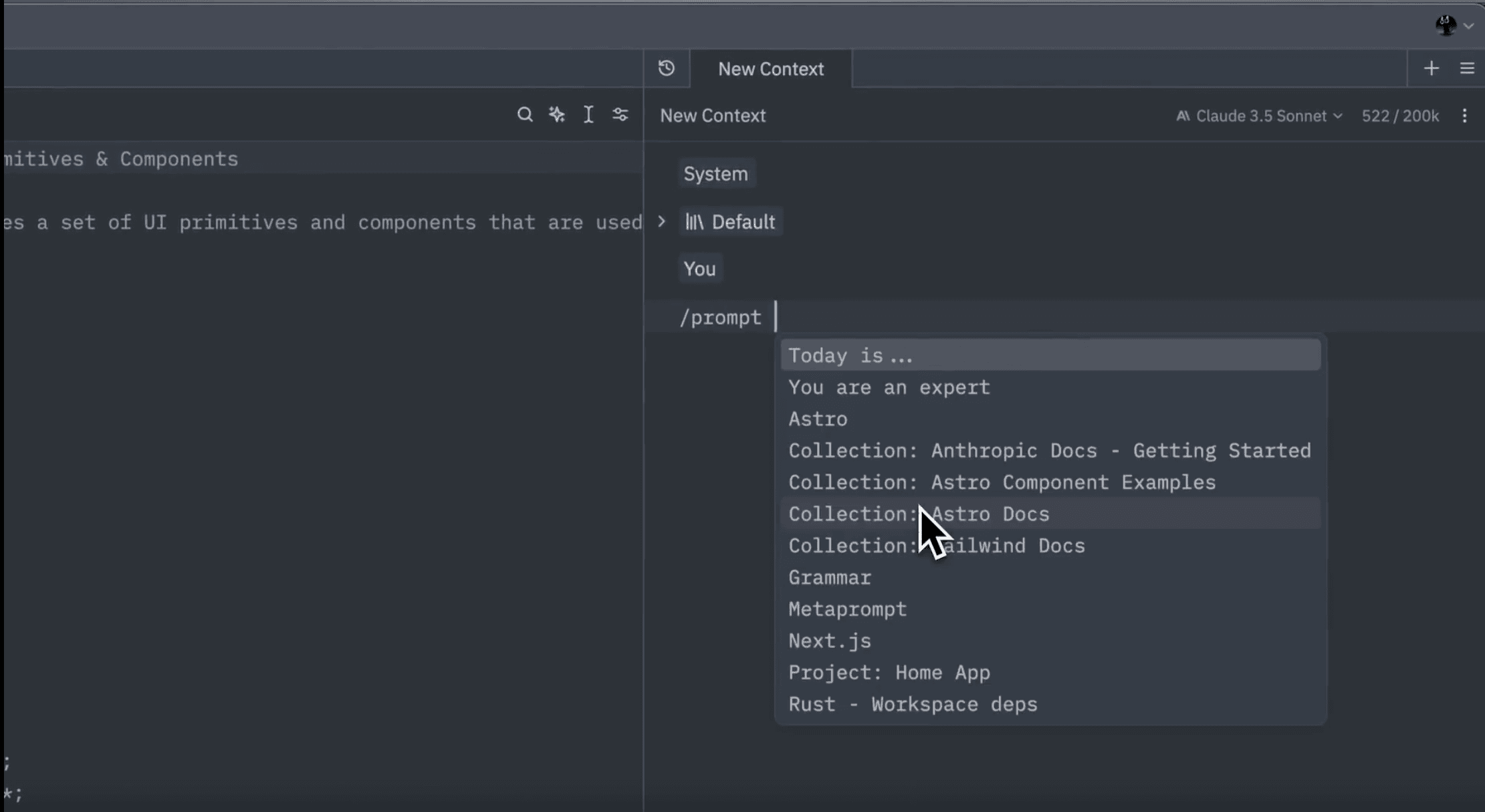The image size is (1485, 812).
Task: Click the System role label
Action: [715, 173]
